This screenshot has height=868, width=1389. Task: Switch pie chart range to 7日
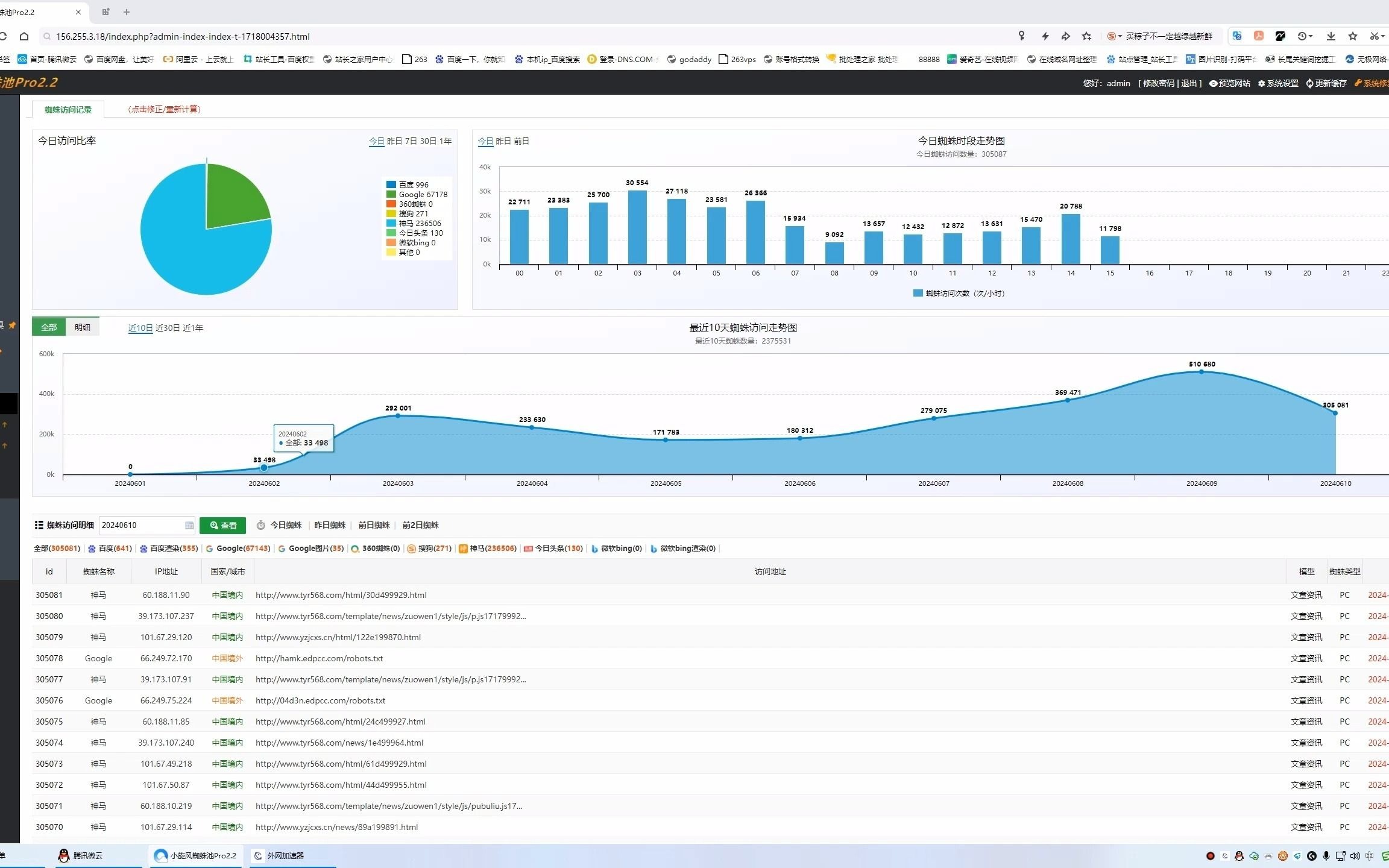pos(411,141)
